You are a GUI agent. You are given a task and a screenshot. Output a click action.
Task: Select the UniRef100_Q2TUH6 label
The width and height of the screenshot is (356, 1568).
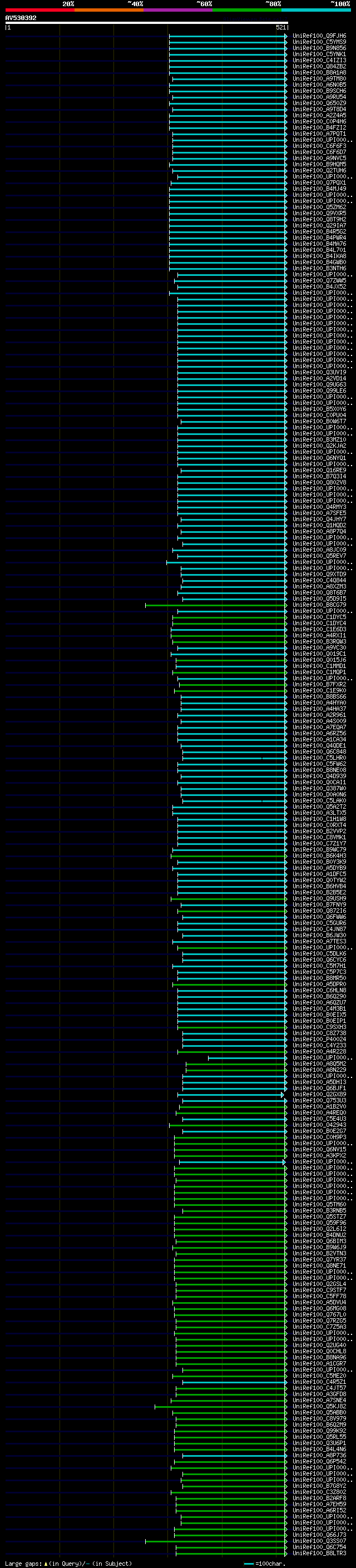click(319, 170)
